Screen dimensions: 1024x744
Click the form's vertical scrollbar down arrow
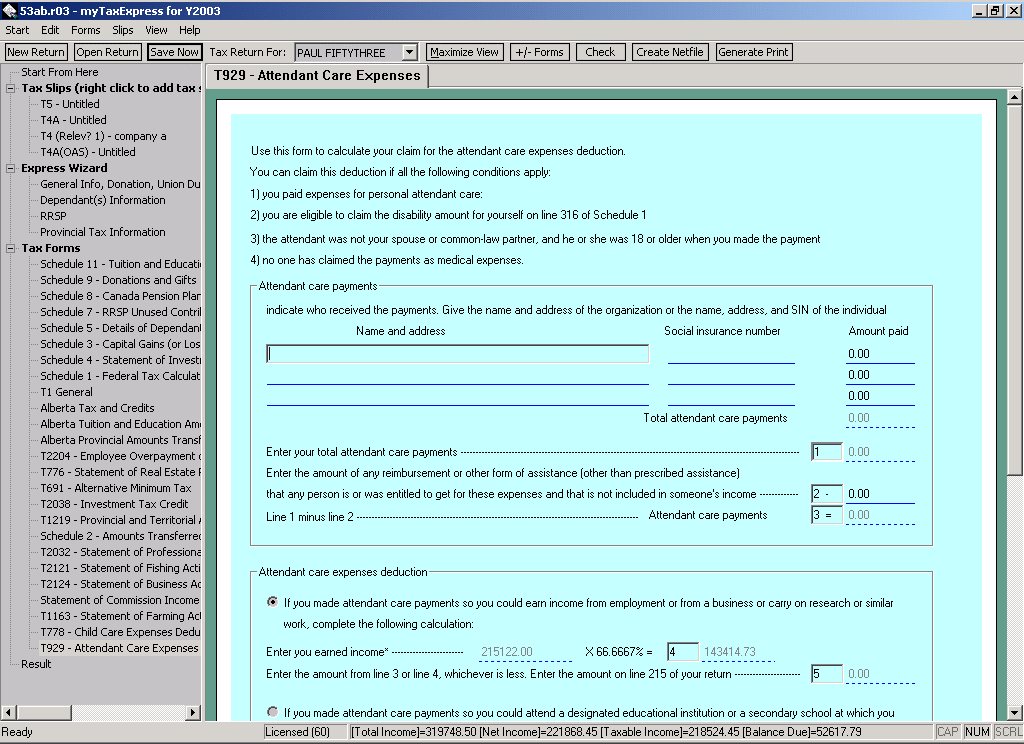(1013, 712)
